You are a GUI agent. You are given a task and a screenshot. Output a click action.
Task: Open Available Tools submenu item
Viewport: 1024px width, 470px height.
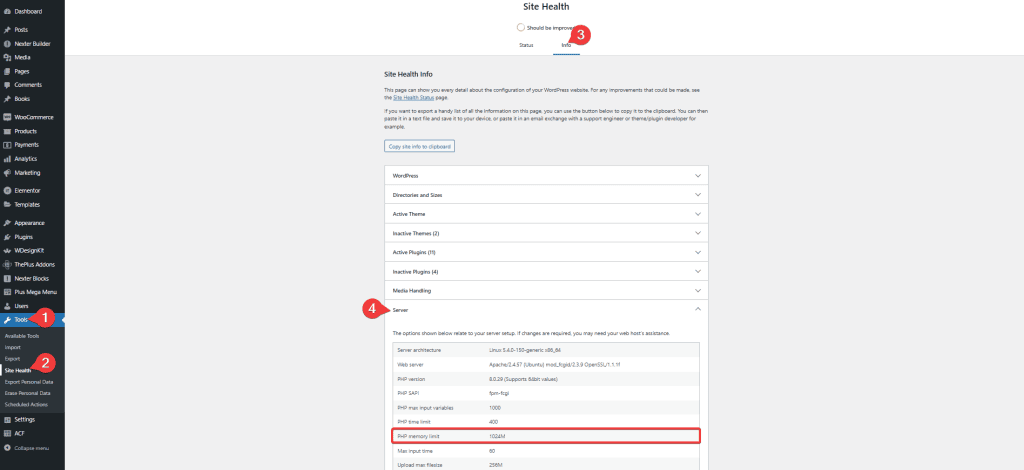(x=22, y=335)
